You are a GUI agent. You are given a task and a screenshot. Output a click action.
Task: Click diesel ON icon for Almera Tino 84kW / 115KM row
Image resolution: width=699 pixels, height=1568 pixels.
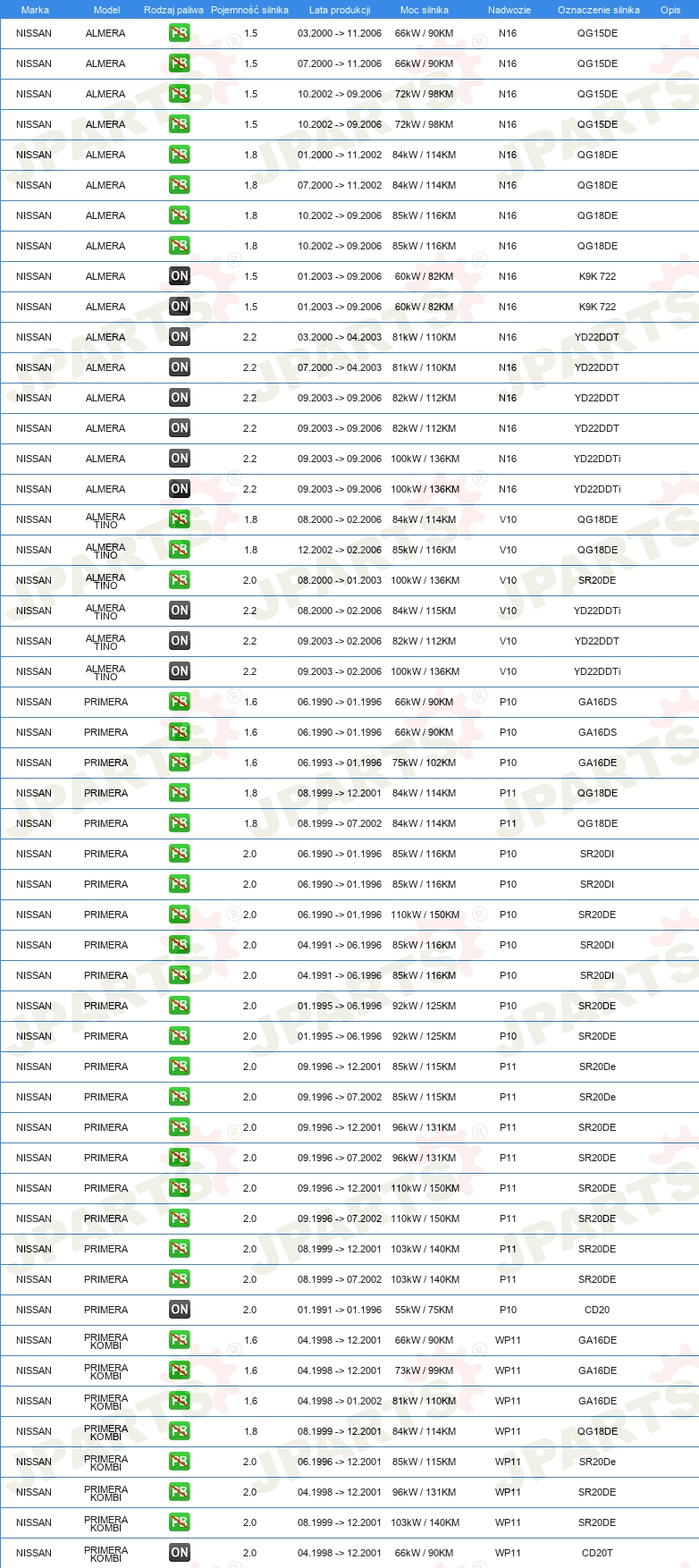[x=180, y=611]
